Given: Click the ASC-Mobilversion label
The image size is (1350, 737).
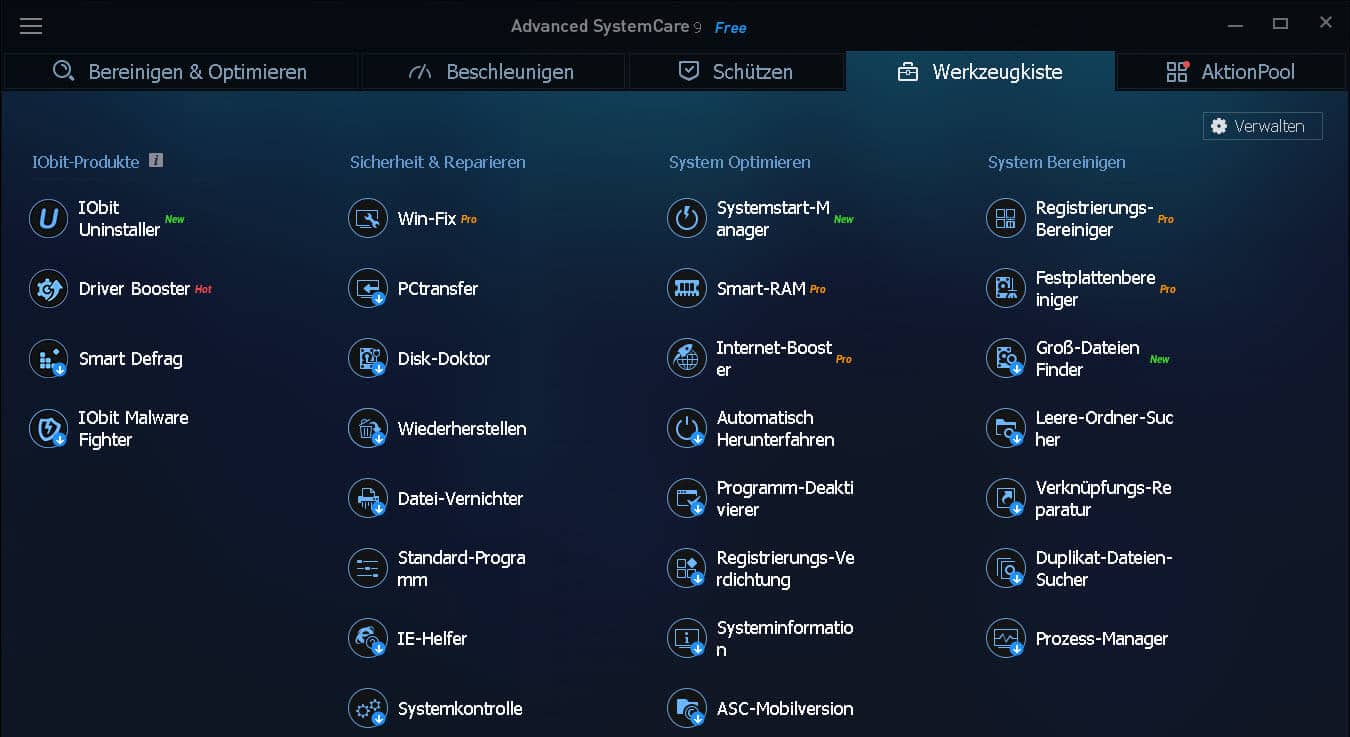Looking at the screenshot, I should [785, 708].
